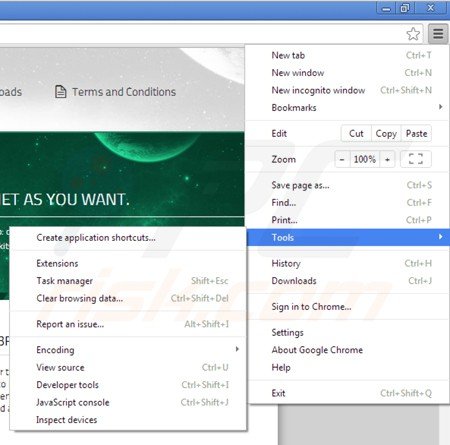Open Downloads from the menu
The height and width of the screenshot is (445, 450).
[348, 281]
